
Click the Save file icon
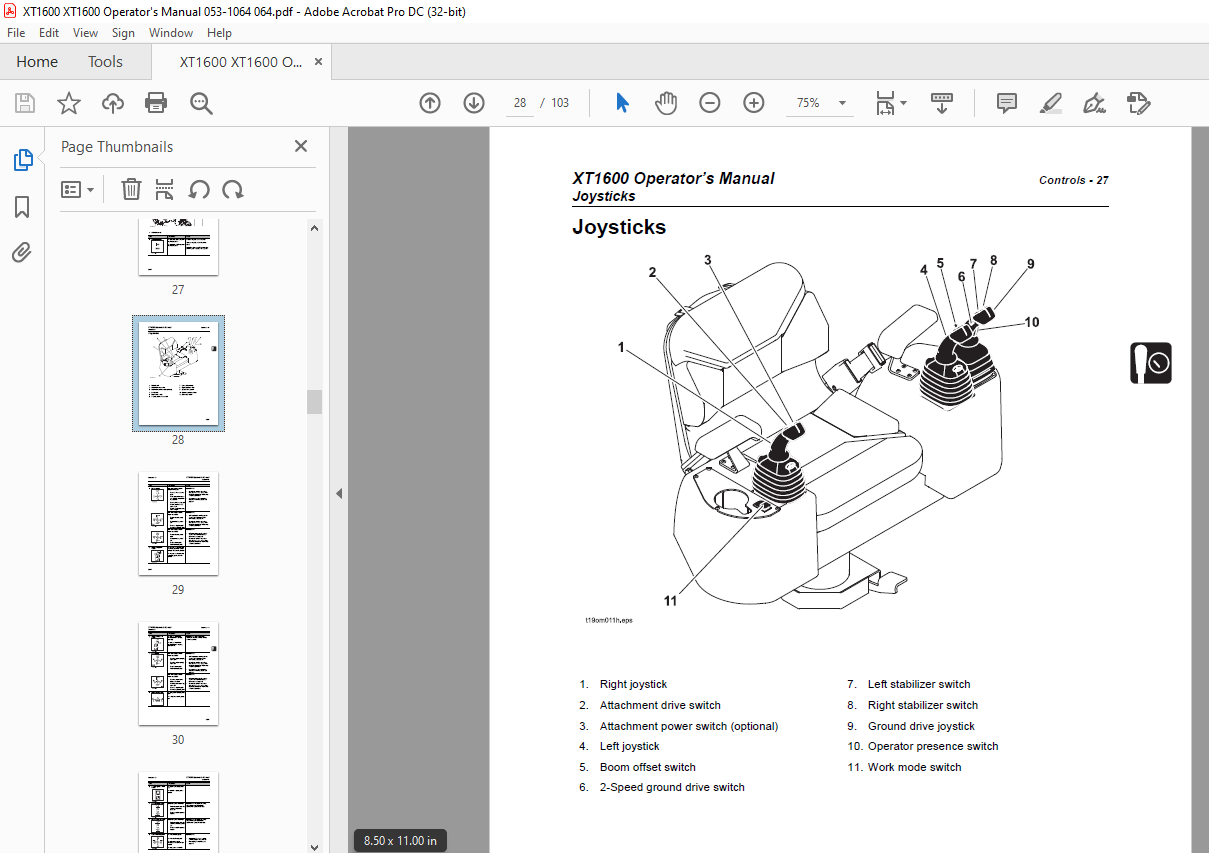point(25,103)
